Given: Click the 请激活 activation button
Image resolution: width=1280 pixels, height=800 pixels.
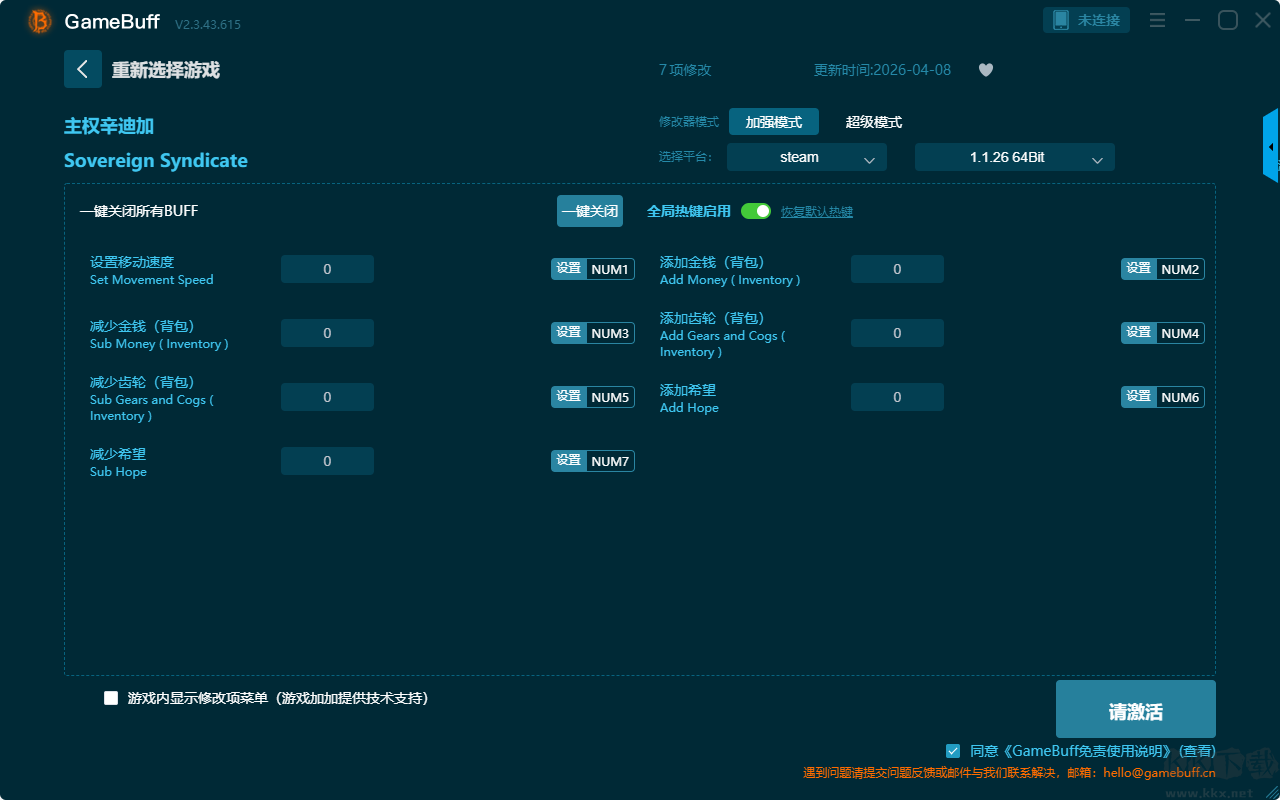Looking at the screenshot, I should pos(1136,709).
